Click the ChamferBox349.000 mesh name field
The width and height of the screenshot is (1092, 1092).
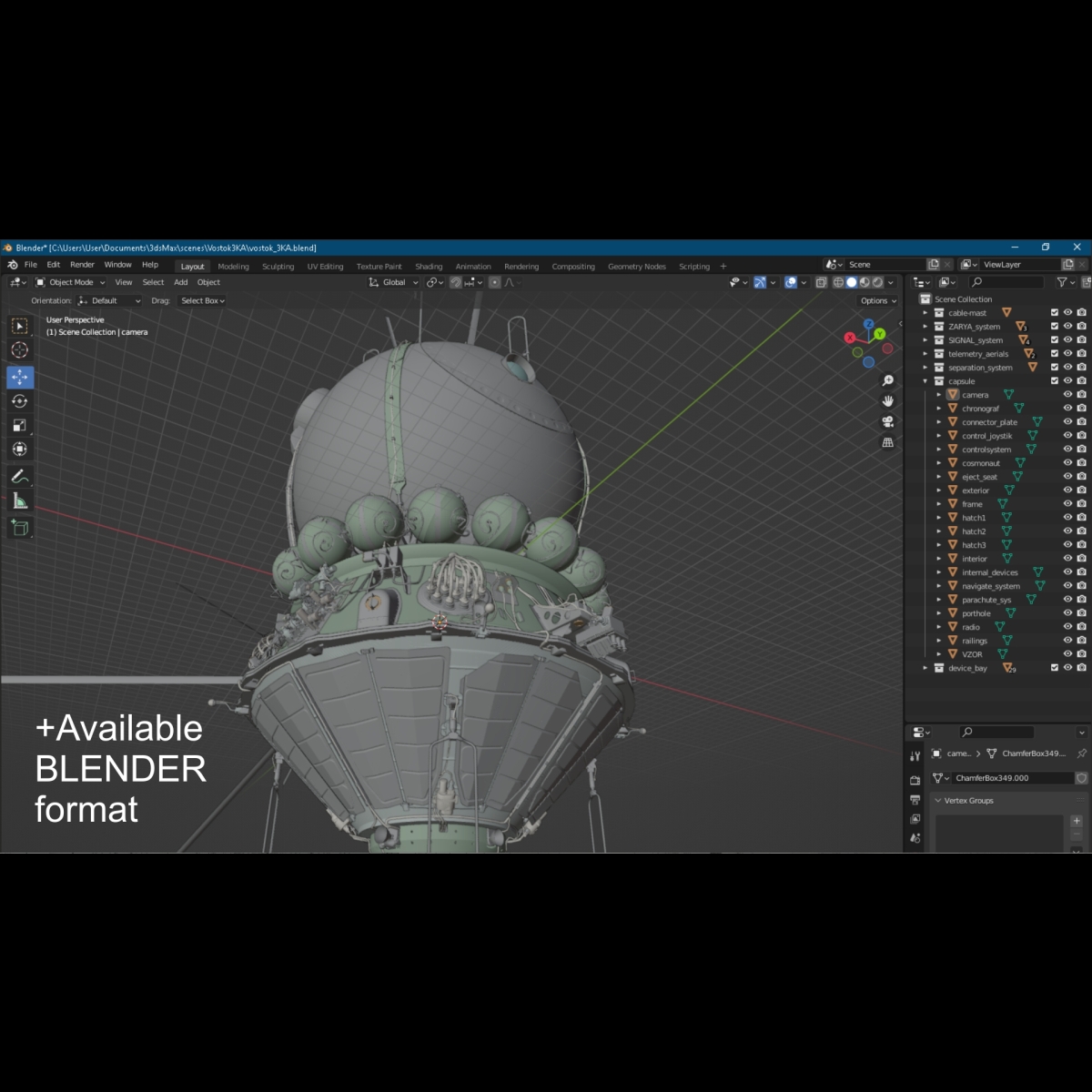click(1013, 778)
